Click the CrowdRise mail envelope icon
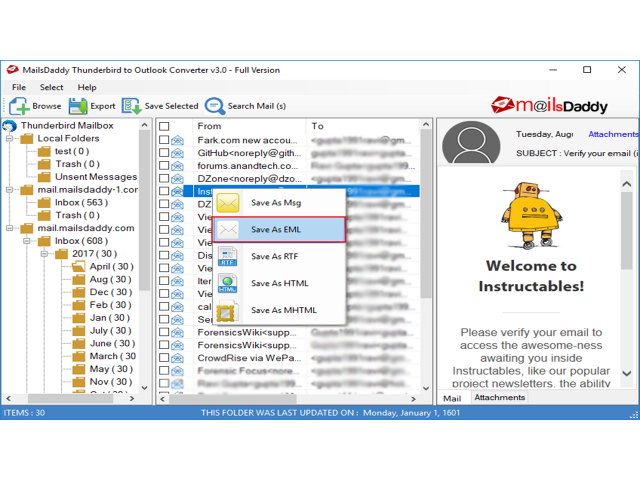The width and height of the screenshot is (640, 480). tap(177, 358)
